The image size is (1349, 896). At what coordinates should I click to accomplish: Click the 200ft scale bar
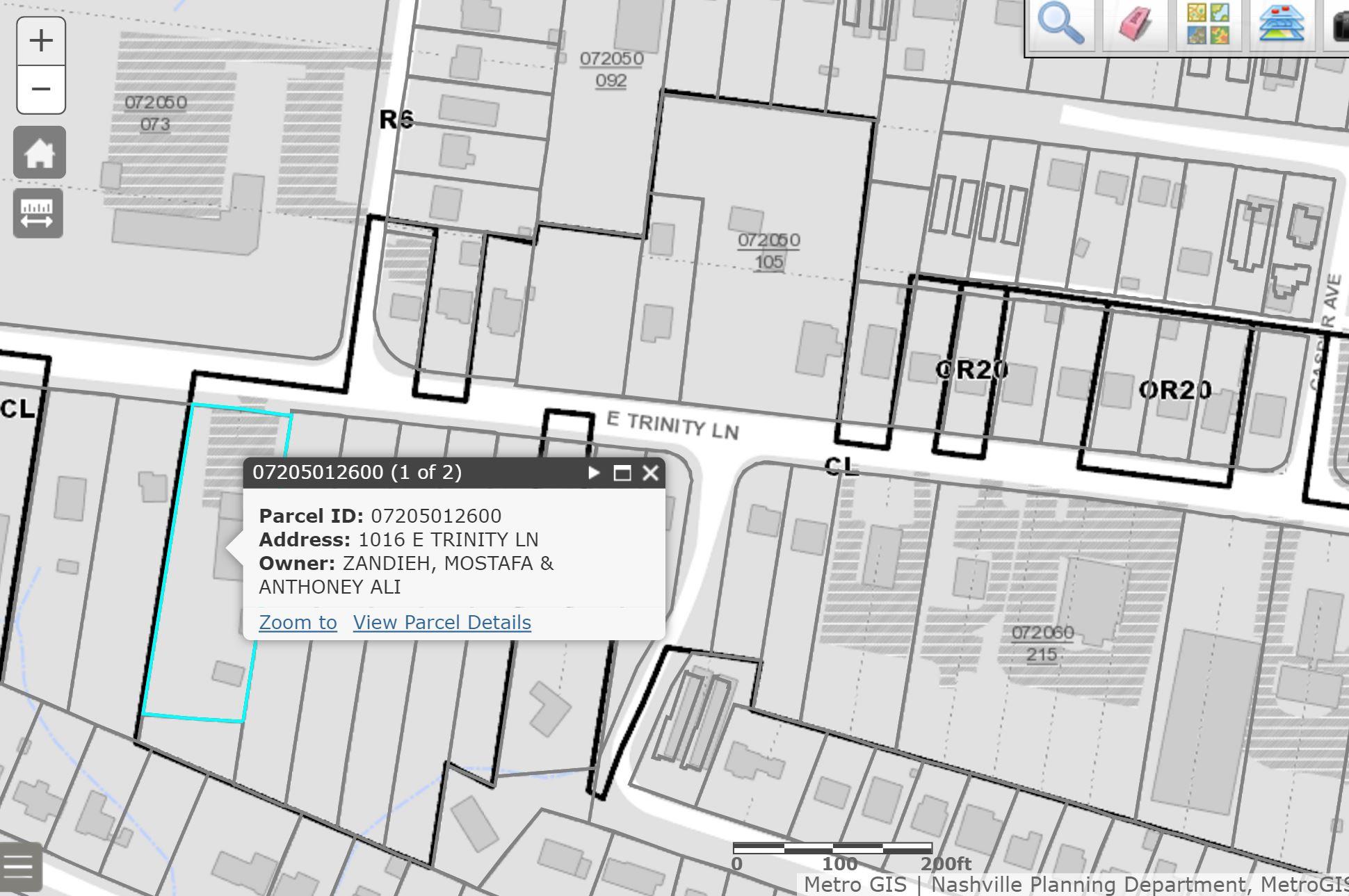(x=832, y=848)
